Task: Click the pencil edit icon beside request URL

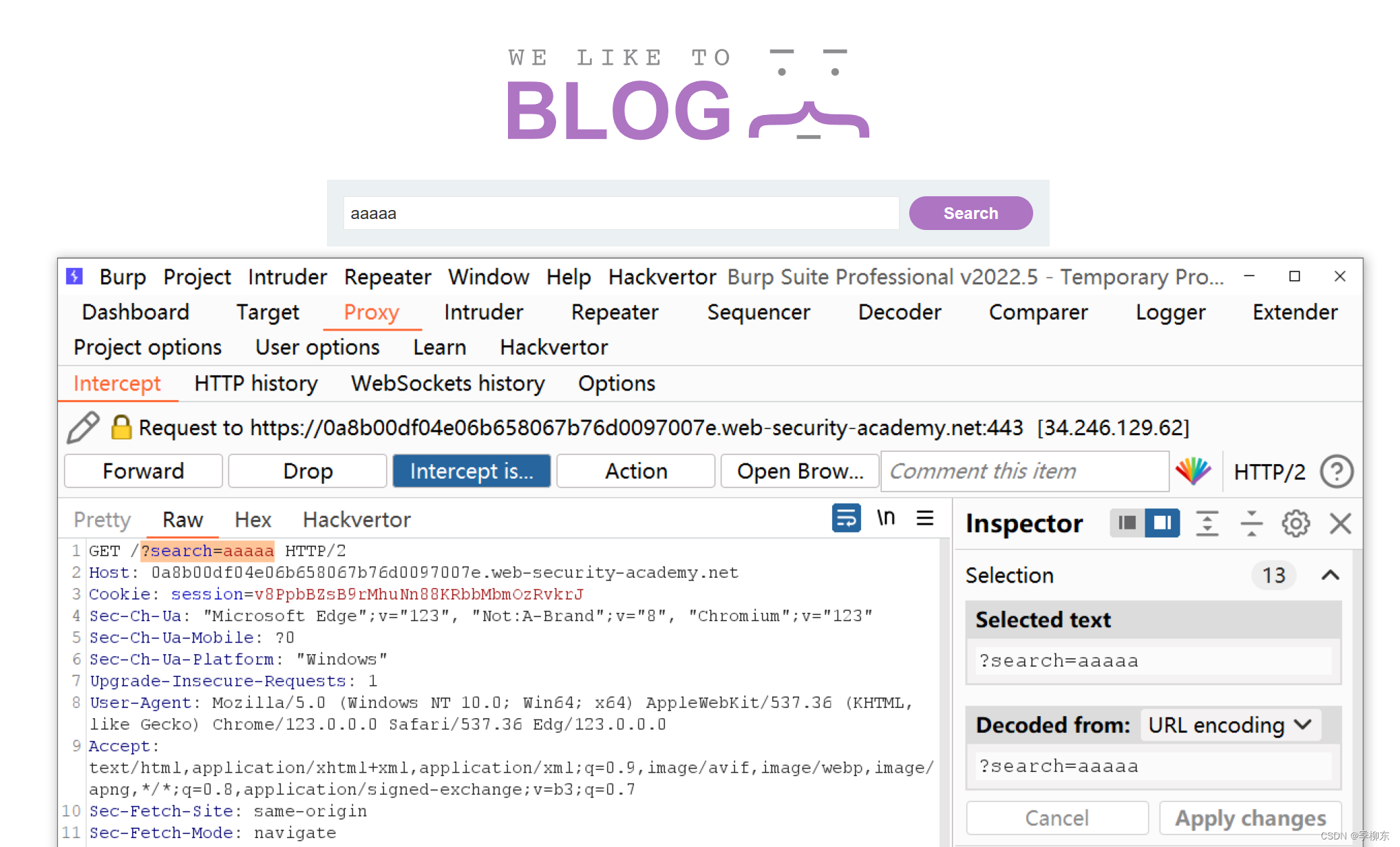Action: point(83,428)
